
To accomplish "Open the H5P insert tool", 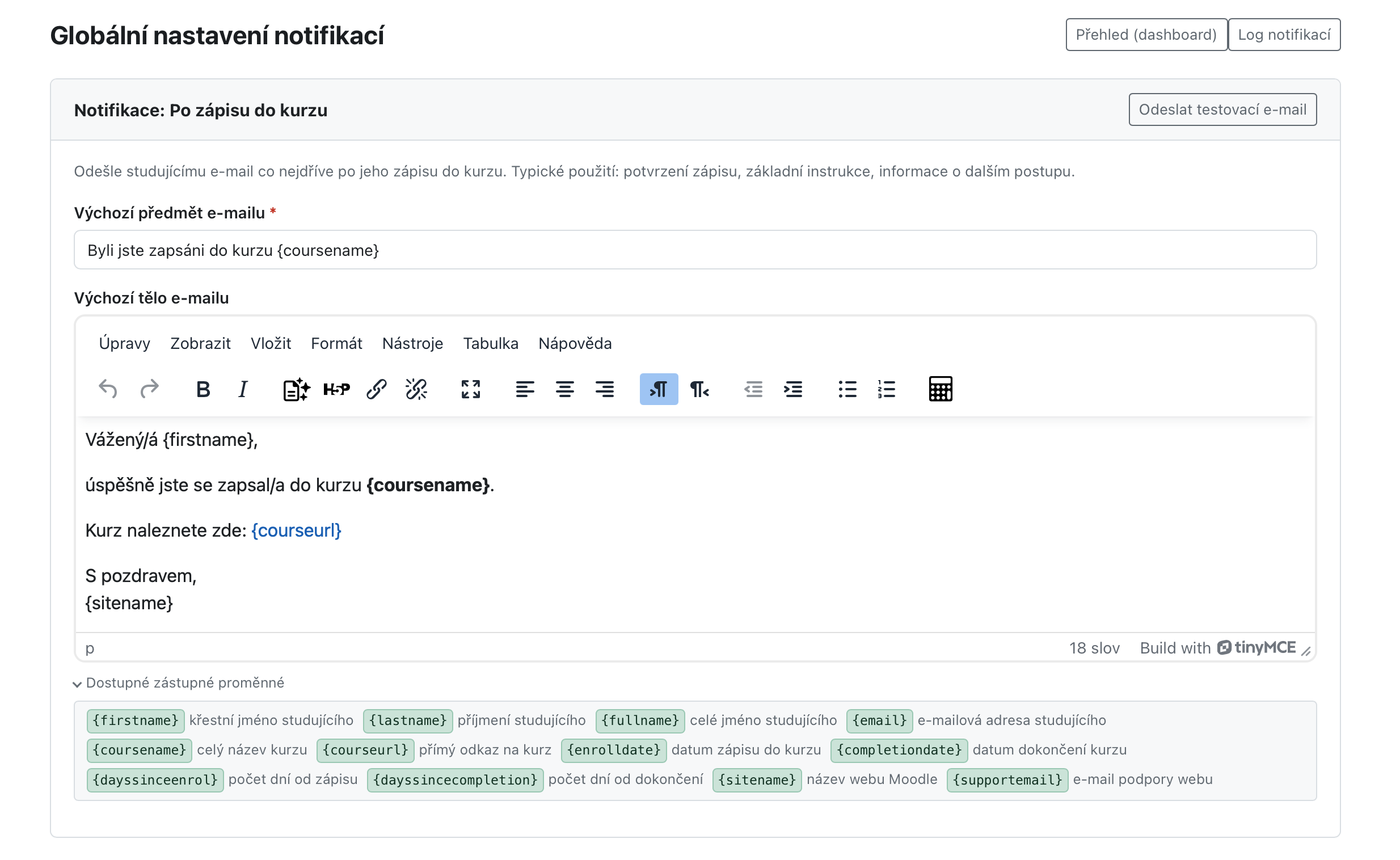I will 336,390.
